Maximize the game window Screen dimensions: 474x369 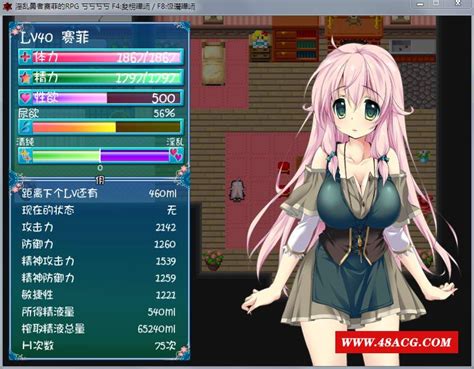pos(436,4)
